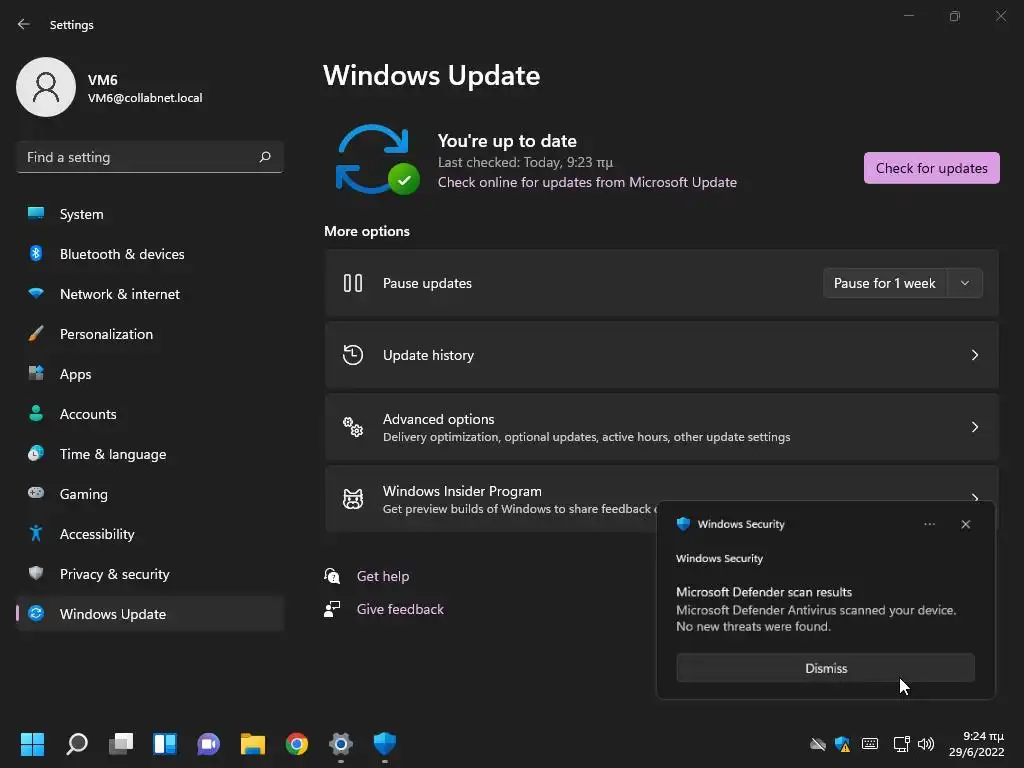Click the Pause updates pause icon
This screenshot has height=768, width=1024.
[353, 283]
